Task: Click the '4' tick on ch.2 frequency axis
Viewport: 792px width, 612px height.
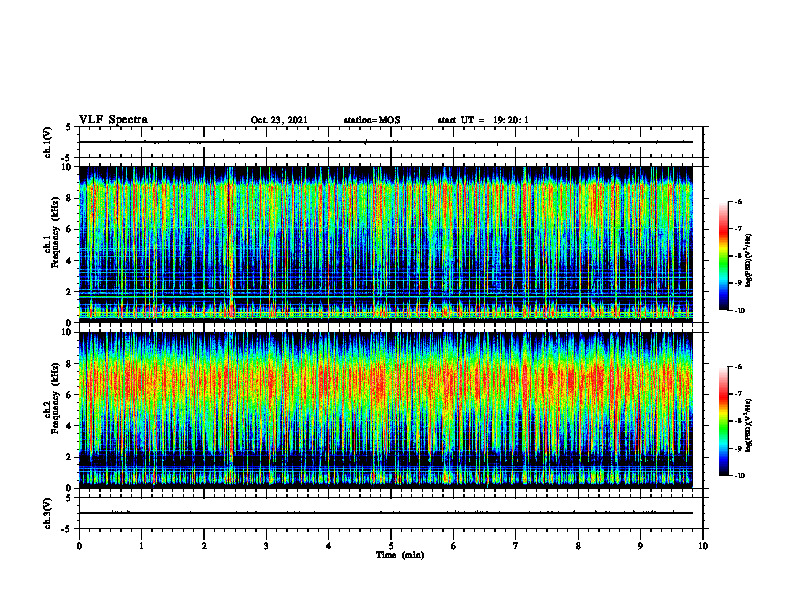Action: pos(69,426)
